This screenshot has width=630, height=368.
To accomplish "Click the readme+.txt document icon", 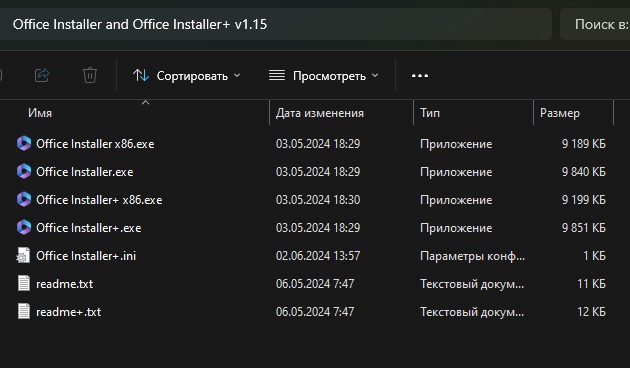I will (x=24, y=311).
